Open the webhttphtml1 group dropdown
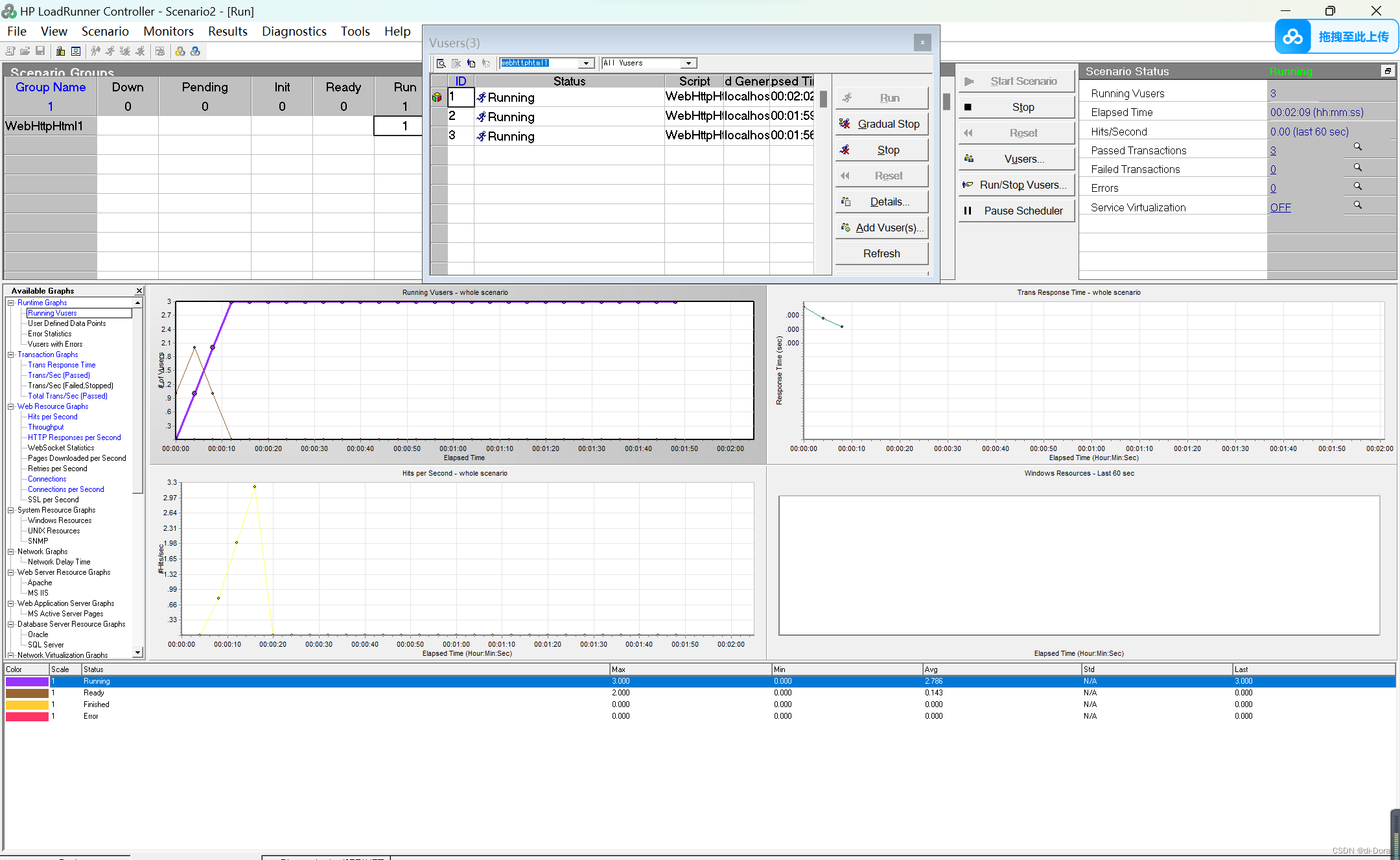 [x=586, y=64]
